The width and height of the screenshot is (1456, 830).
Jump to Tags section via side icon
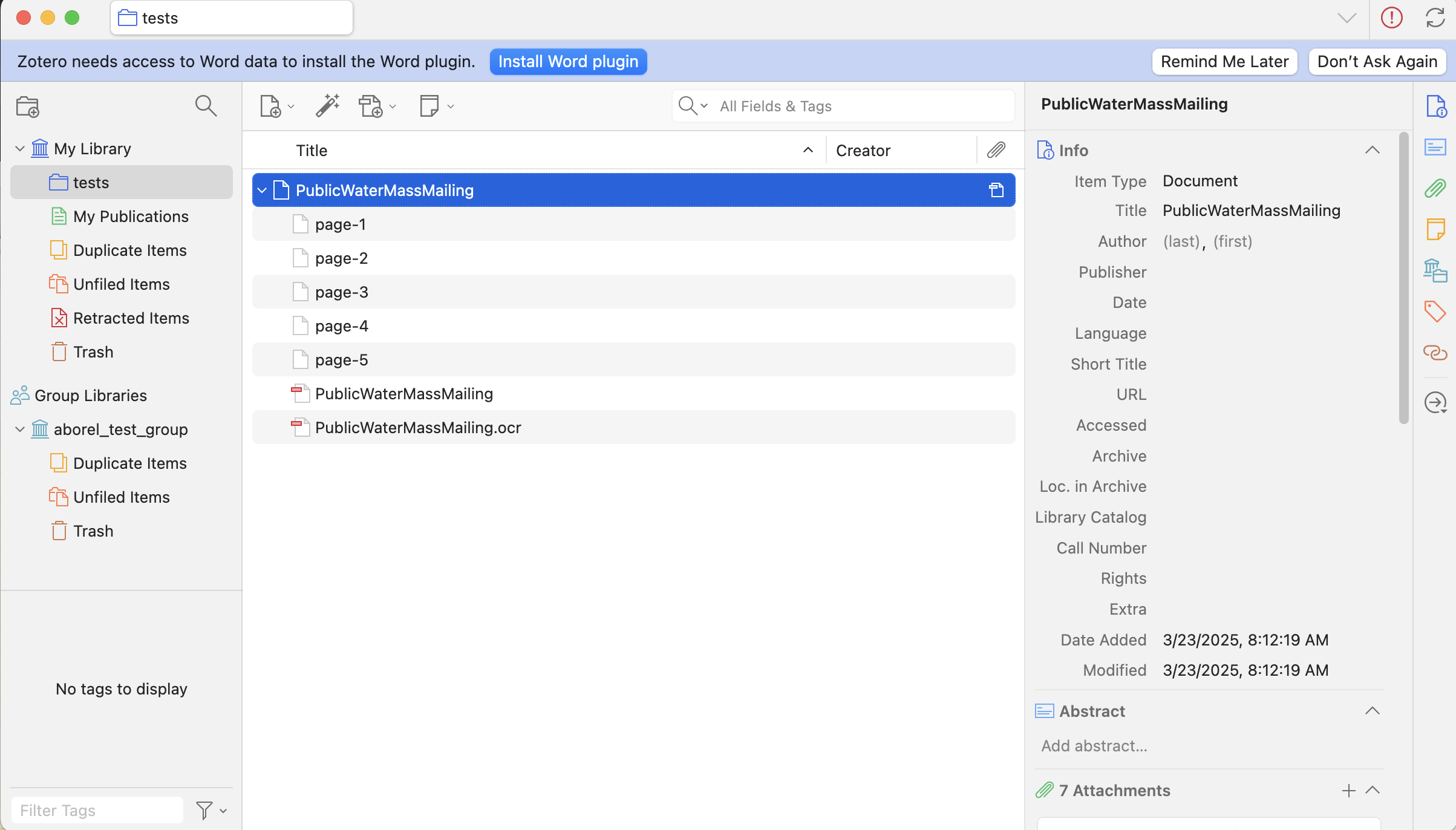tap(1435, 312)
